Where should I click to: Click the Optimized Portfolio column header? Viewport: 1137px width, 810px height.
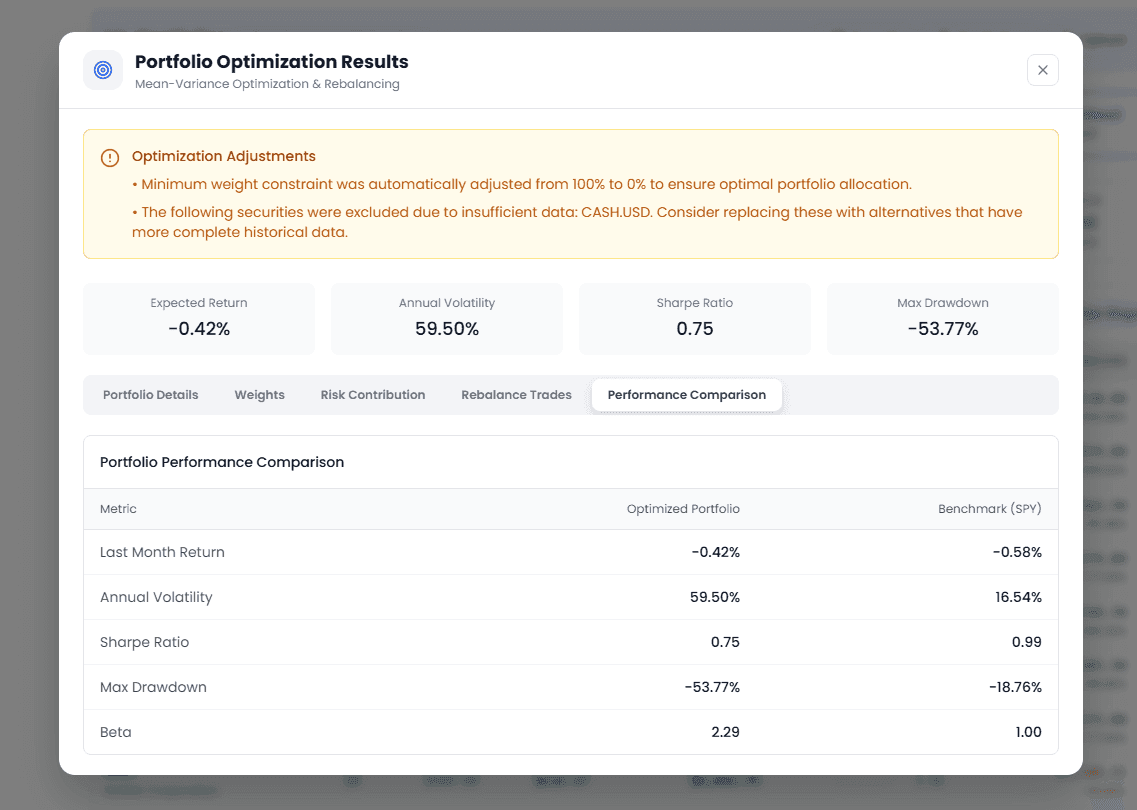point(683,509)
